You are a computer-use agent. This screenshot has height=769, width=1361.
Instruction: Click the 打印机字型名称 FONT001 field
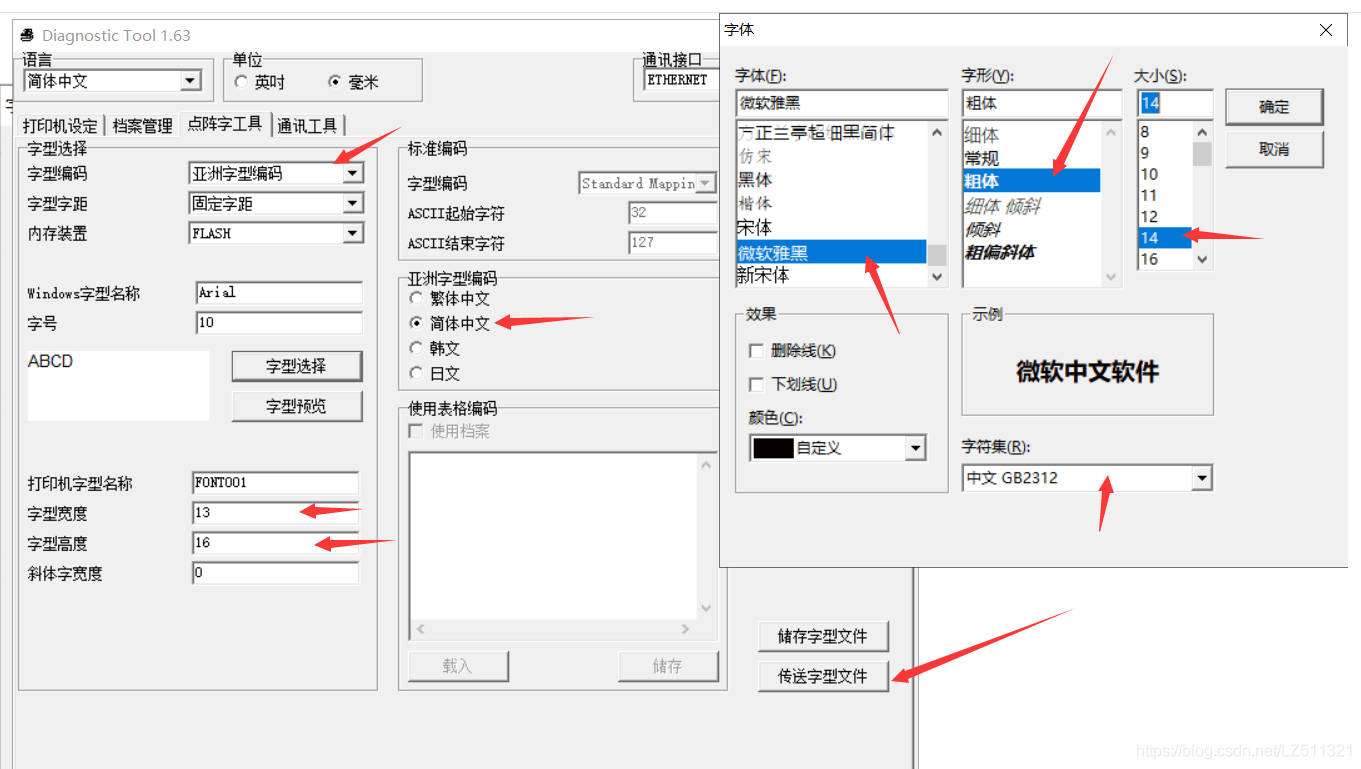coord(275,482)
